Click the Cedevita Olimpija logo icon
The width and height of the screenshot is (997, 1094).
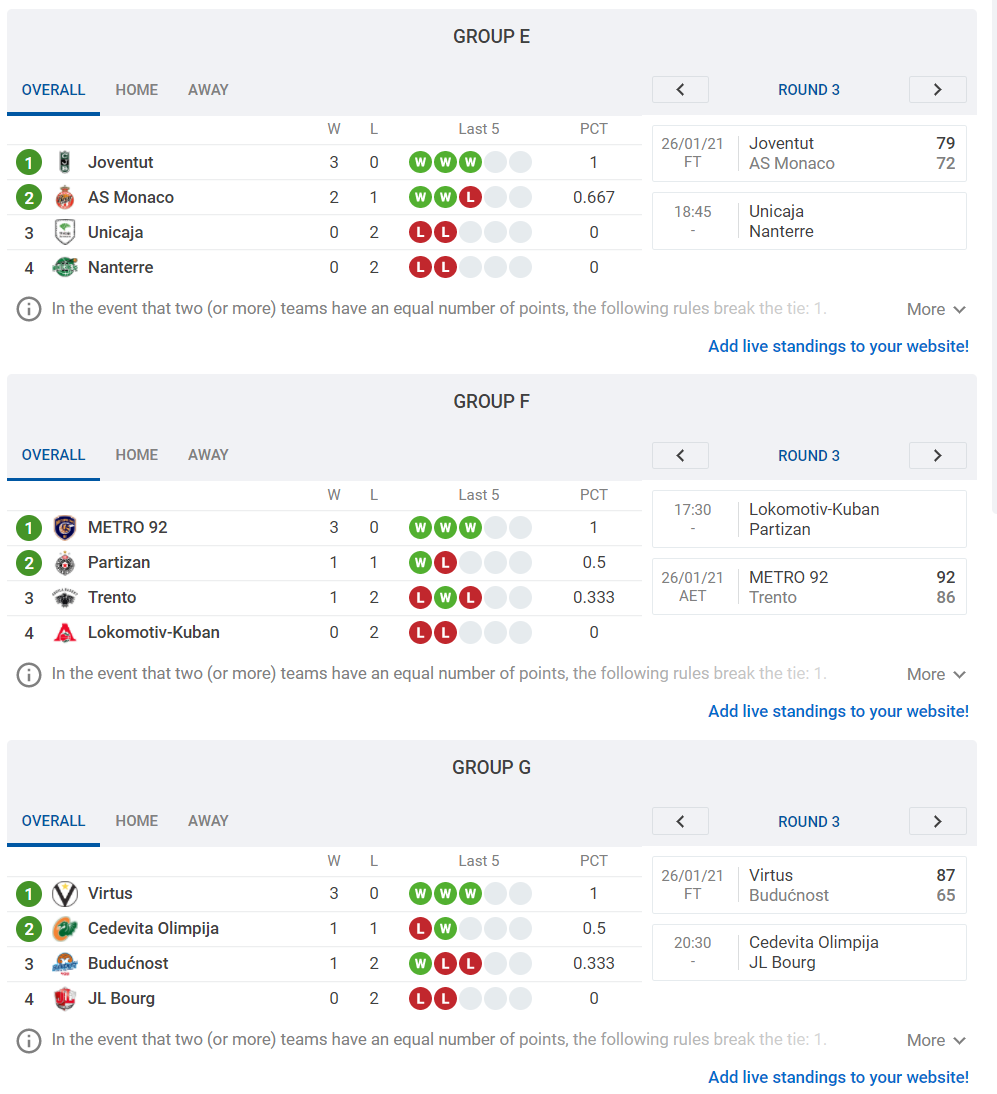pyautogui.click(x=64, y=928)
